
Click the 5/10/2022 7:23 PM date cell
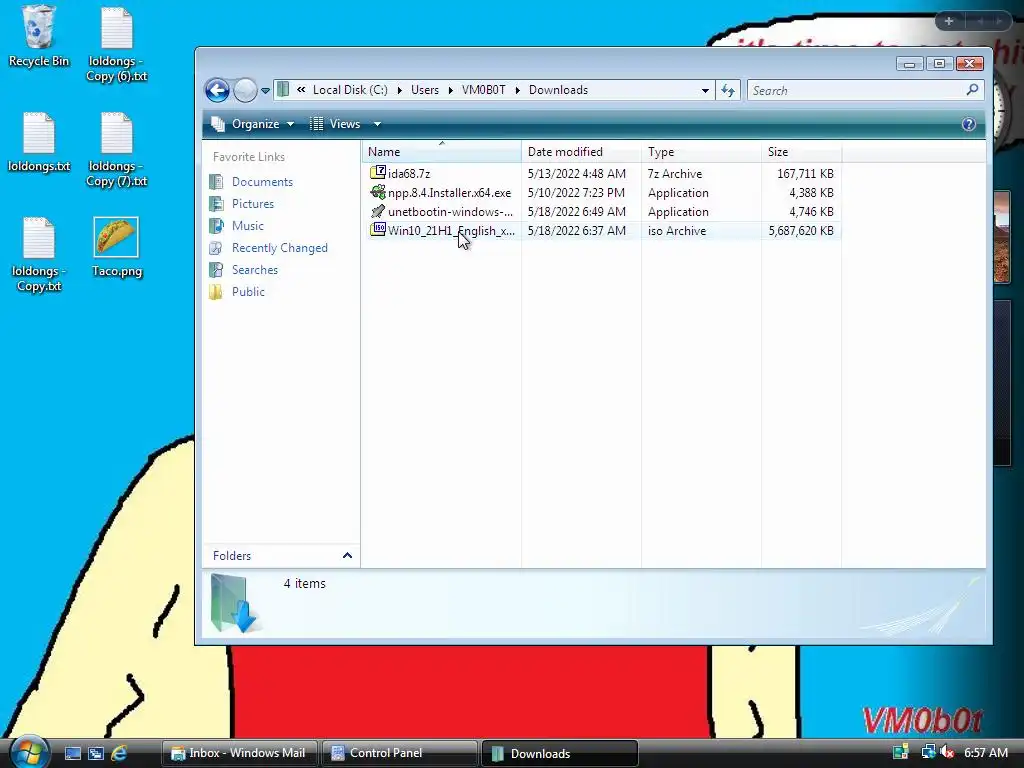[576, 193]
